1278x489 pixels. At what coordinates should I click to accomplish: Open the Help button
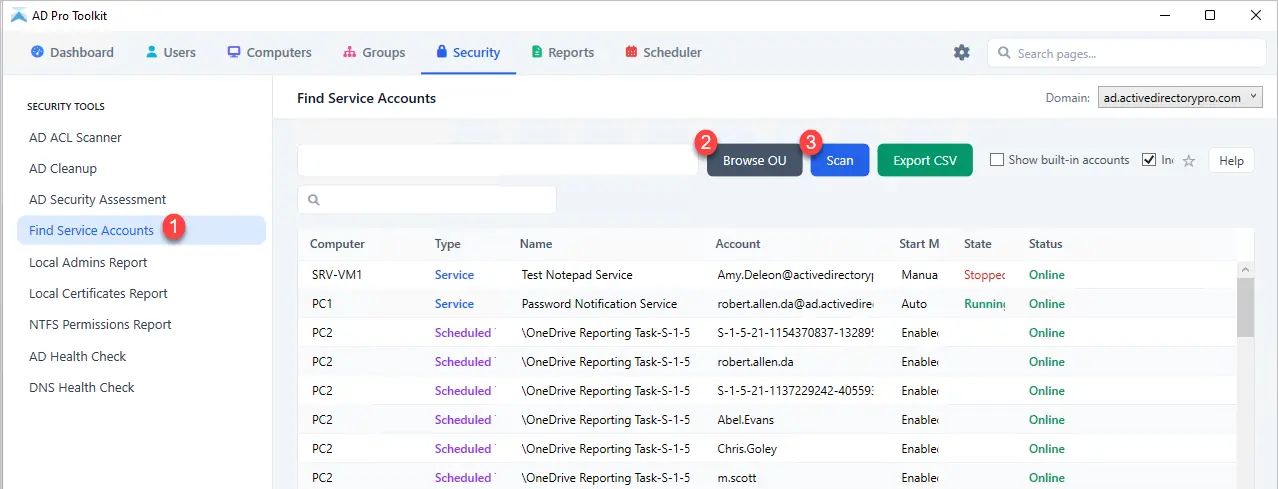1231,160
